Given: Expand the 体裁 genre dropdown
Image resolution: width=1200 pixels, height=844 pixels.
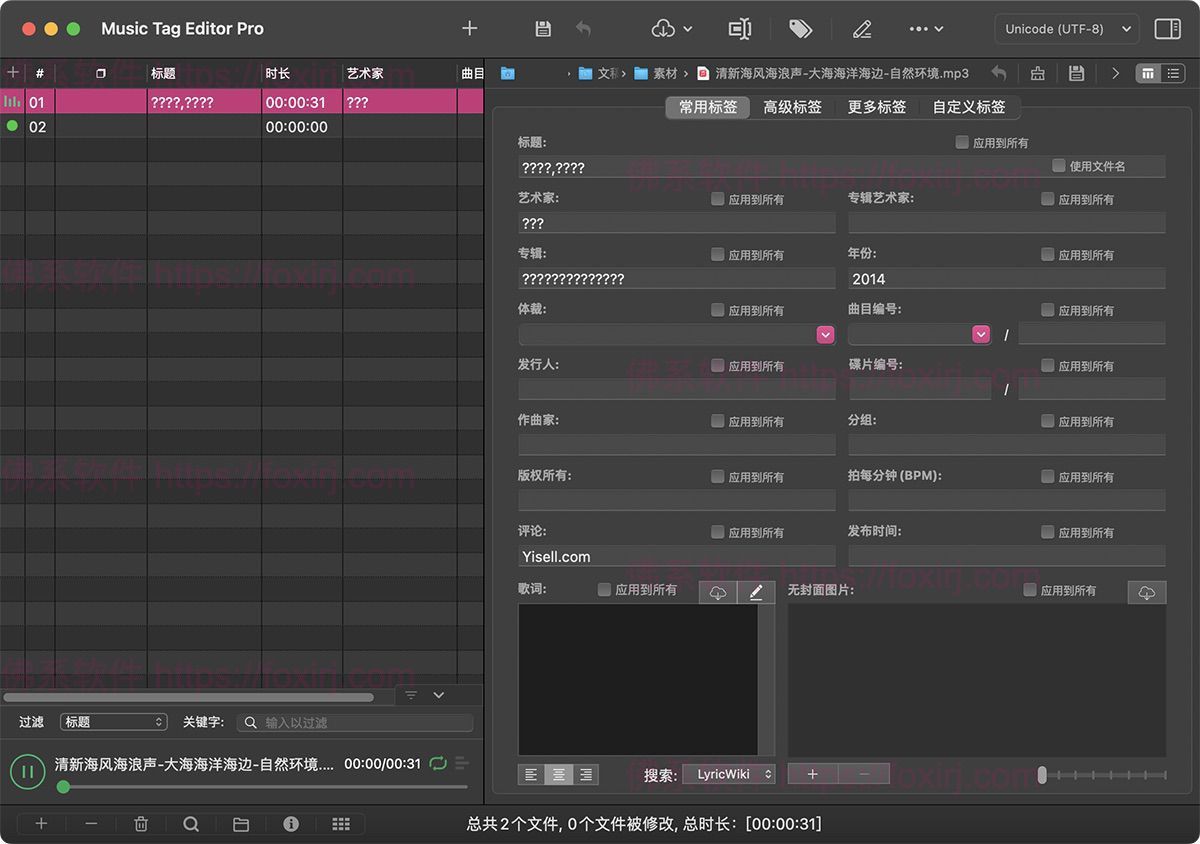Looking at the screenshot, I should 825,335.
